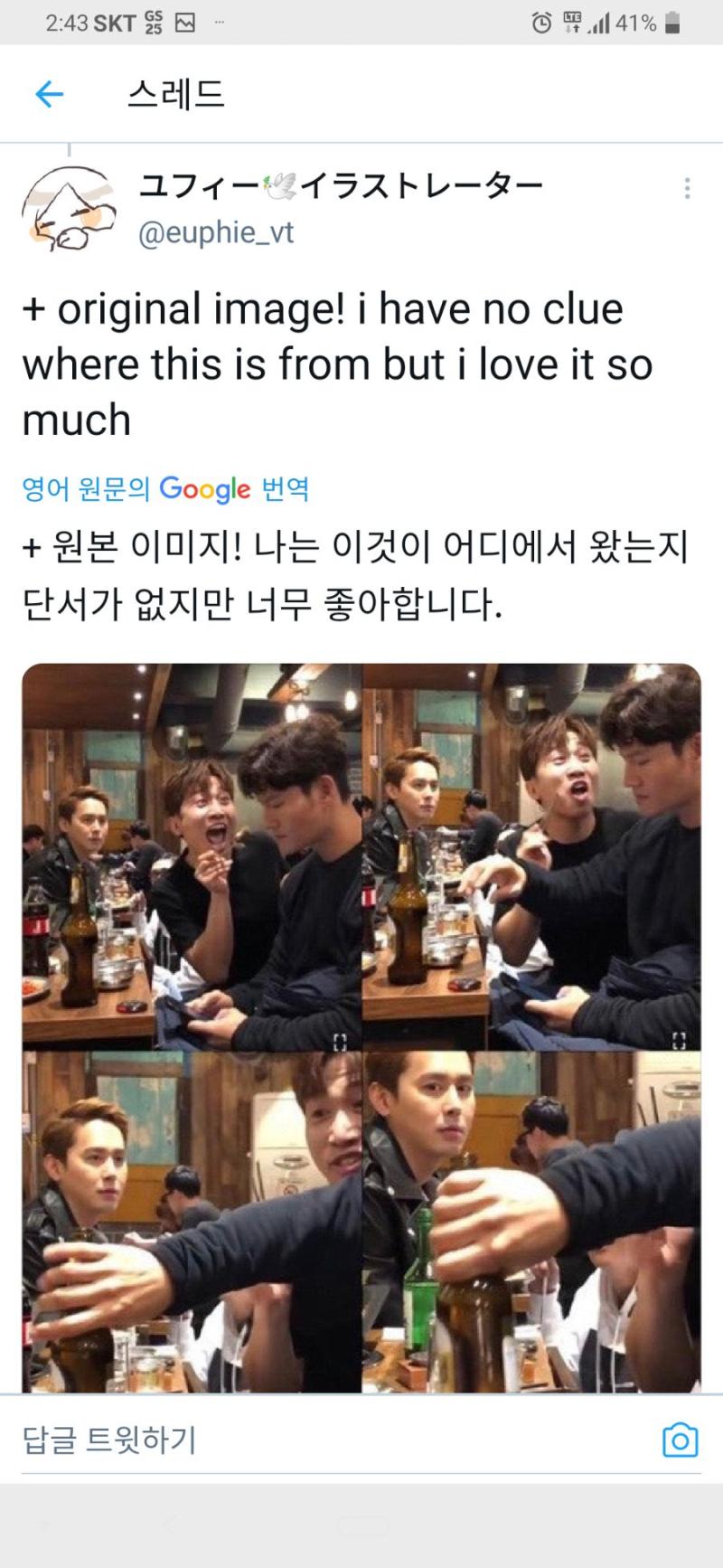Tap the display name ユフィー イラストレーター
Screen dimensions: 723x1568
tap(340, 186)
